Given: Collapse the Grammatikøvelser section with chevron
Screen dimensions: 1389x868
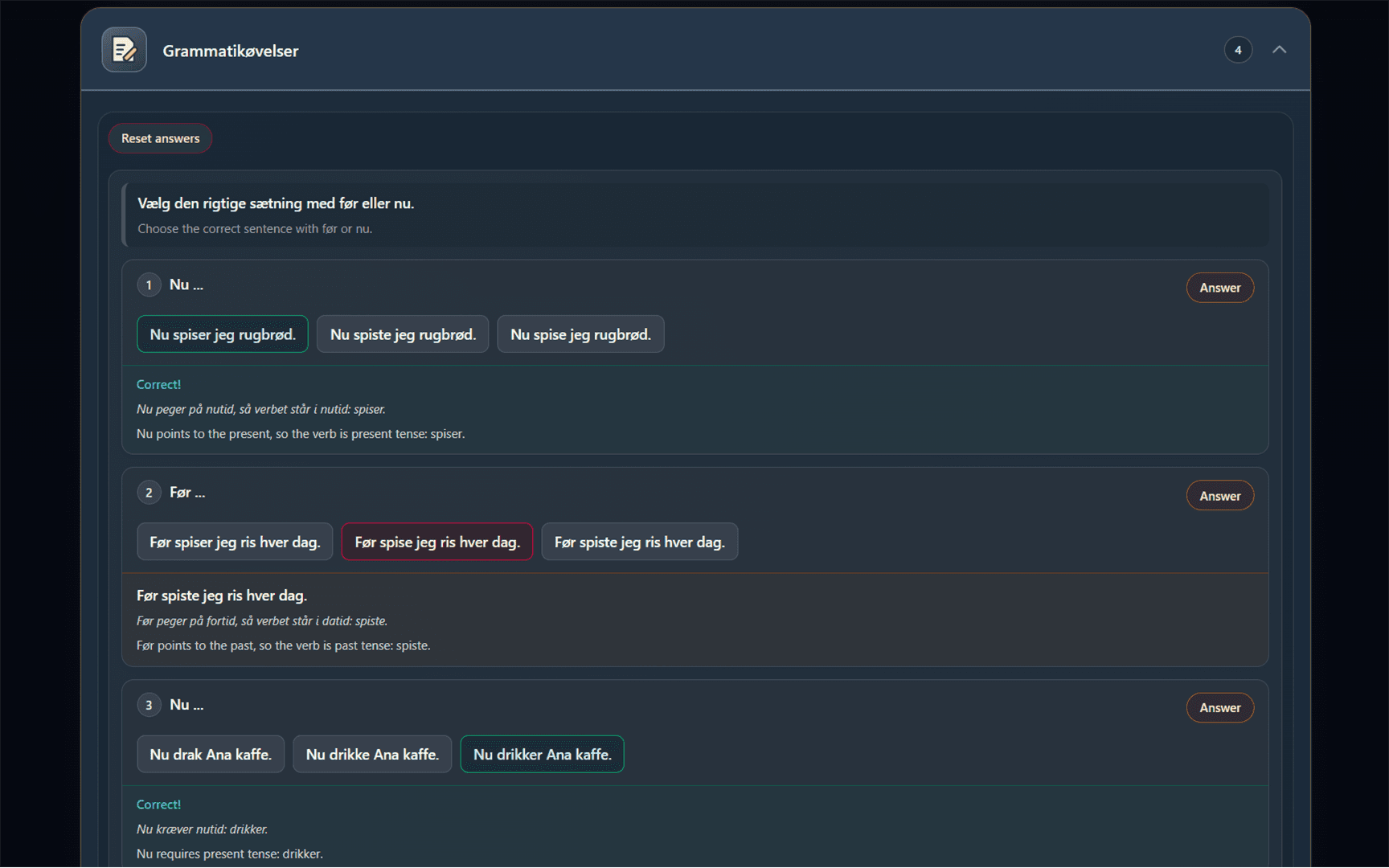Looking at the screenshot, I should tap(1279, 50).
